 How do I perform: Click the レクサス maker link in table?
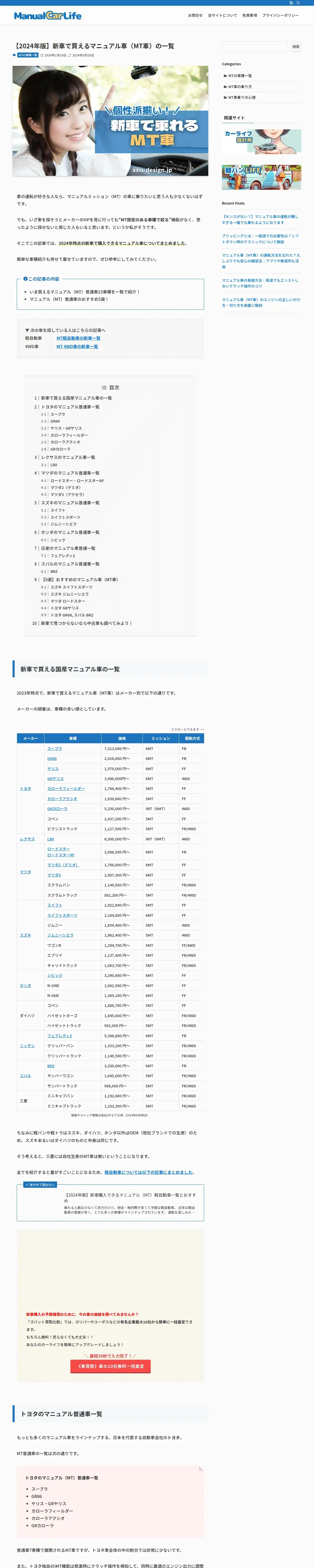(x=27, y=839)
